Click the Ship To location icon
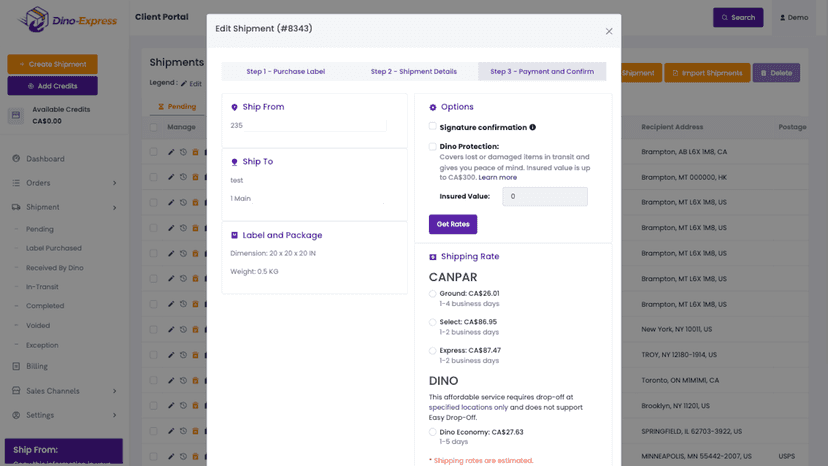This screenshot has width=828, height=466. [x=234, y=162]
